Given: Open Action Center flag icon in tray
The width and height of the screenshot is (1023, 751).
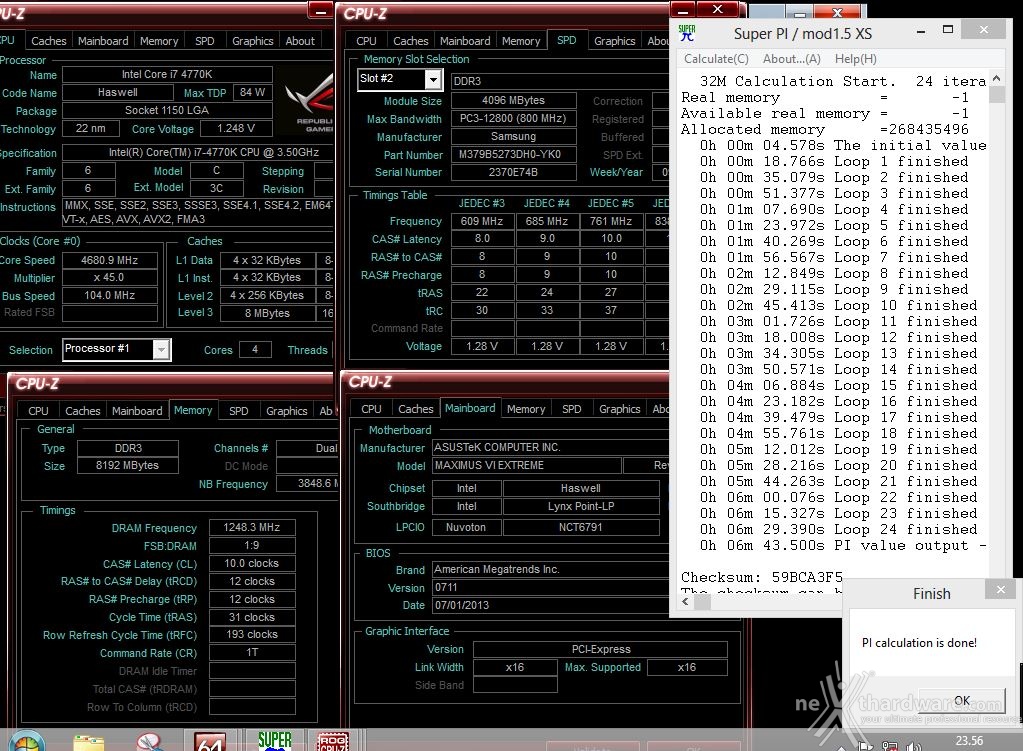Looking at the screenshot, I should click(866, 746).
